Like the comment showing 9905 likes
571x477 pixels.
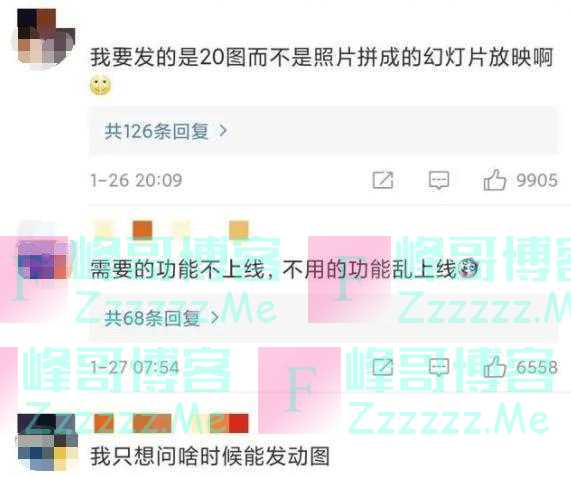(495, 180)
